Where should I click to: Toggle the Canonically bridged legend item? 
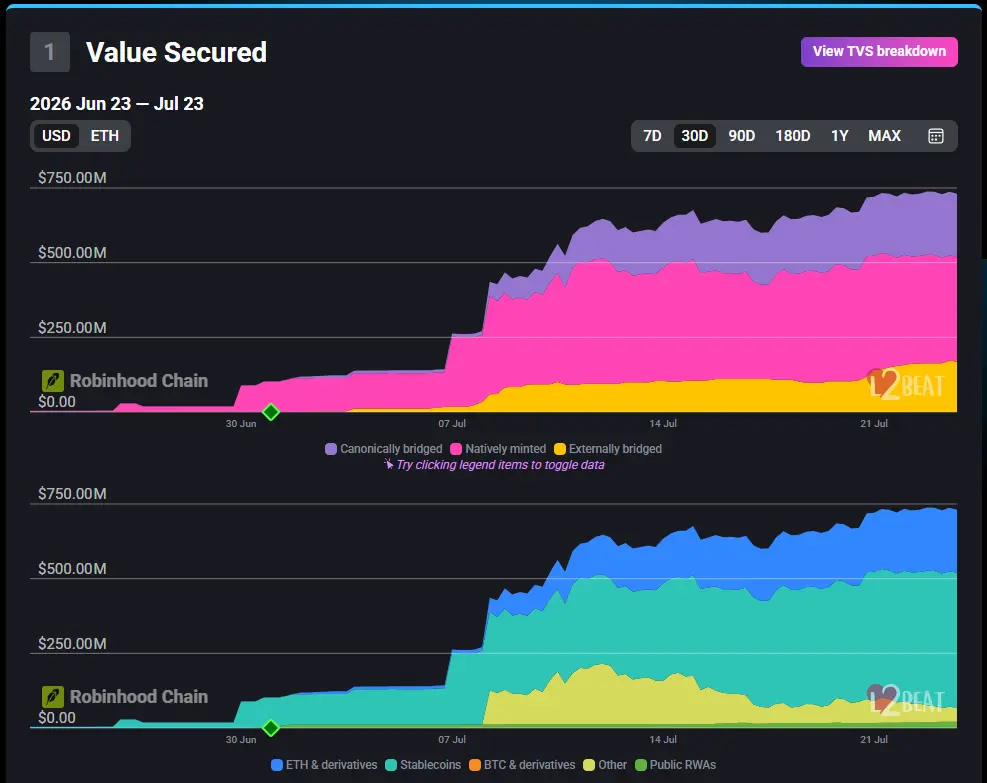coord(383,449)
